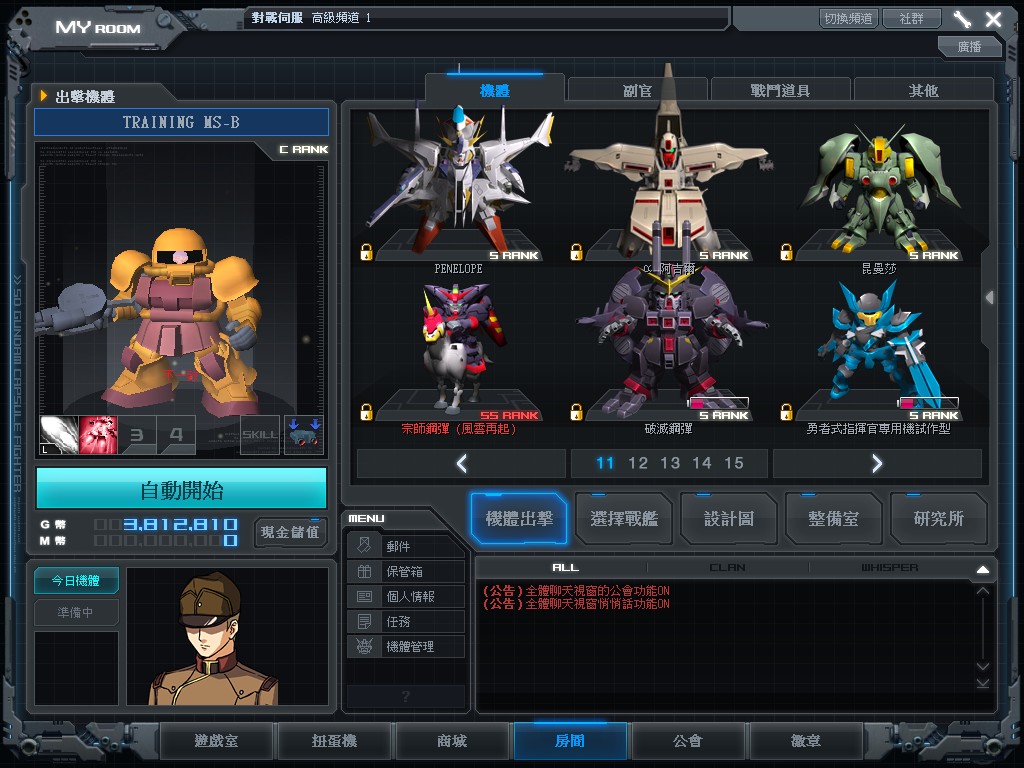
Task: Open the 社群 community button
Action: (x=912, y=18)
